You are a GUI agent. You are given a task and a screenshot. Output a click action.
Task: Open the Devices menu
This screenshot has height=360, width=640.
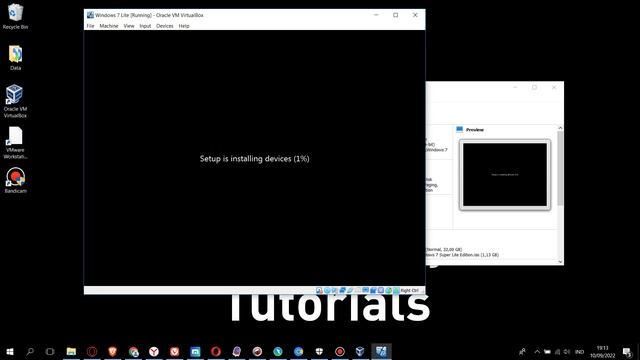click(x=164, y=26)
